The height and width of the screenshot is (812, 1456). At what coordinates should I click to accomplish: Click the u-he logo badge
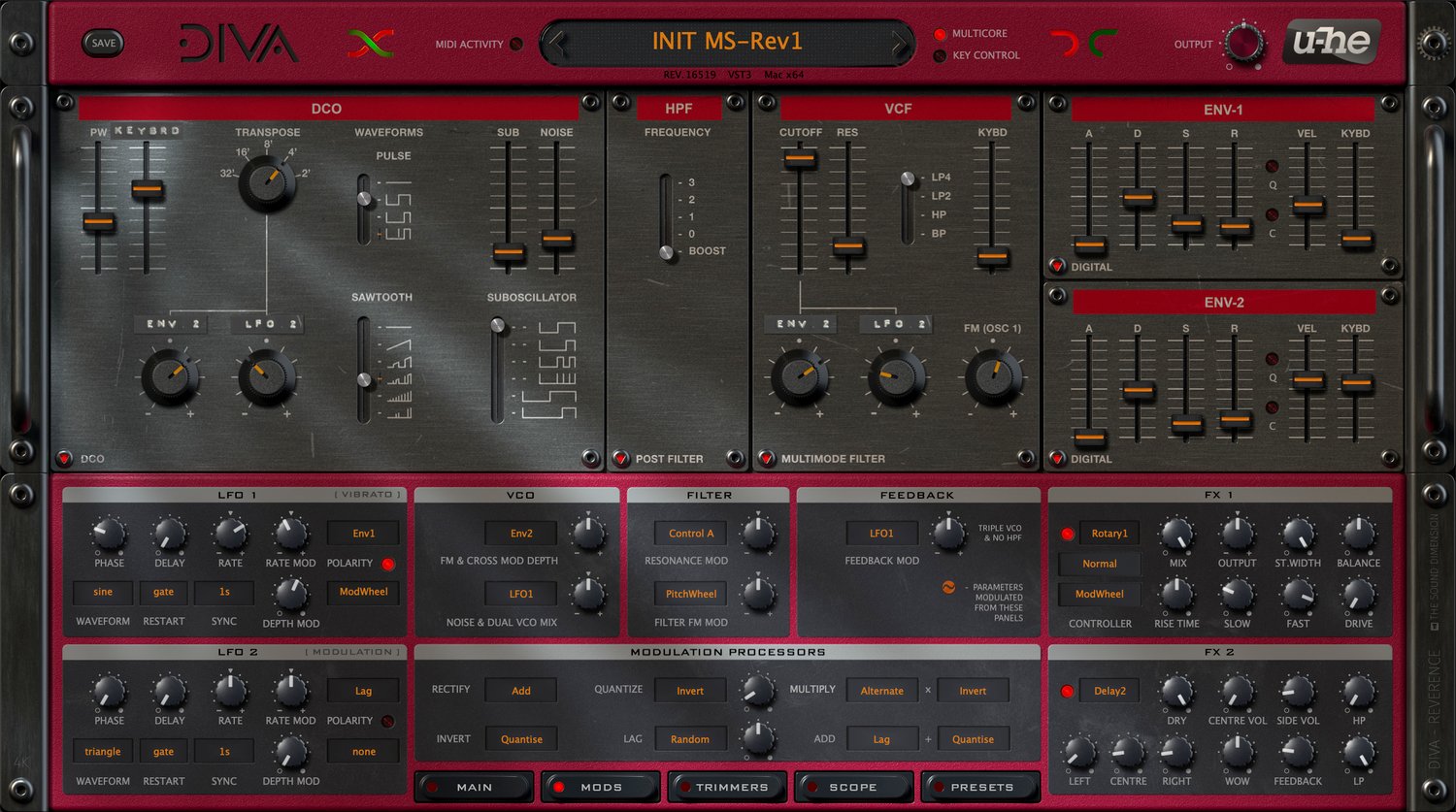1331,42
